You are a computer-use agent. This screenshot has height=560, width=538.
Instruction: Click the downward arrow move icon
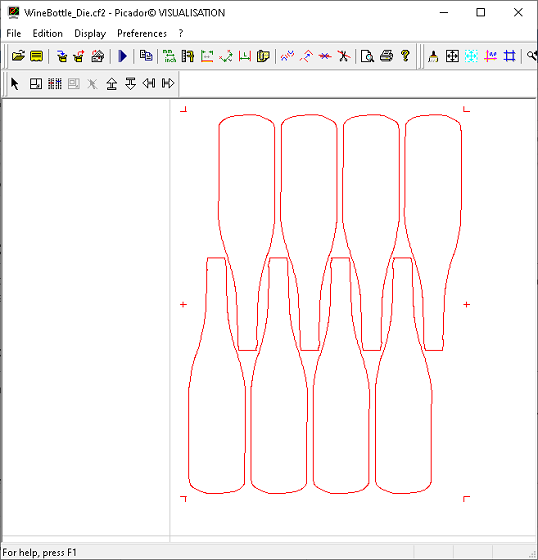130,84
